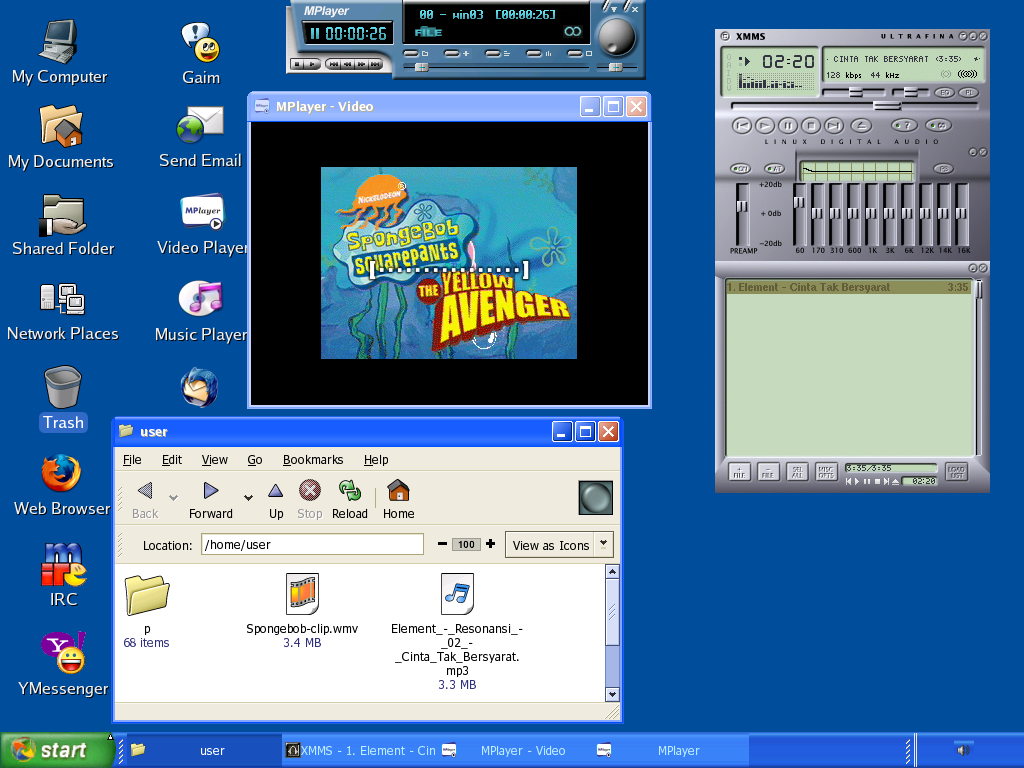
Task: Open the Send Email desktop icon
Action: 200,137
